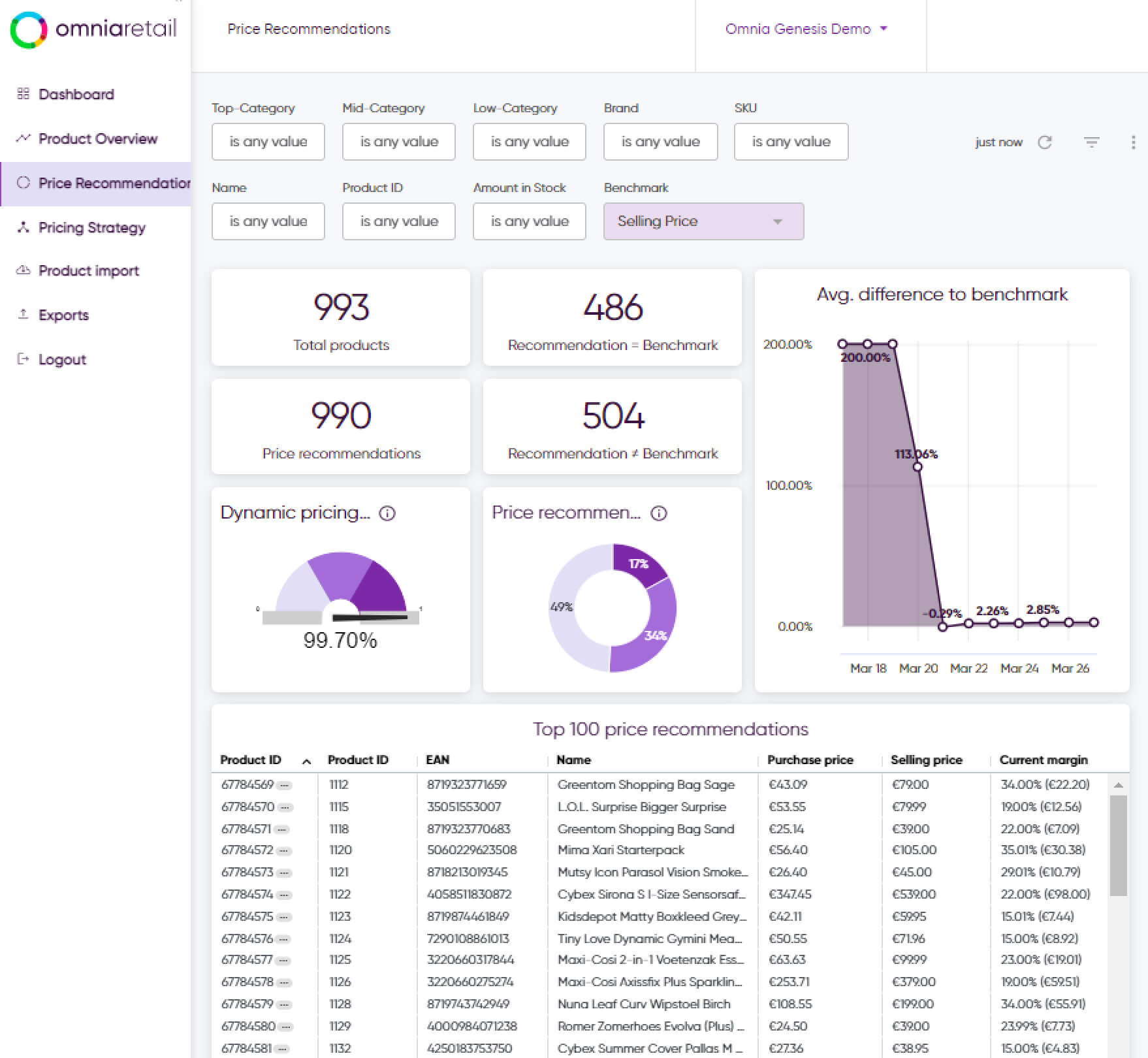The height and width of the screenshot is (1058, 1148).
Task: Click the Amount in Stock filter field
Action: pos(529,221)
